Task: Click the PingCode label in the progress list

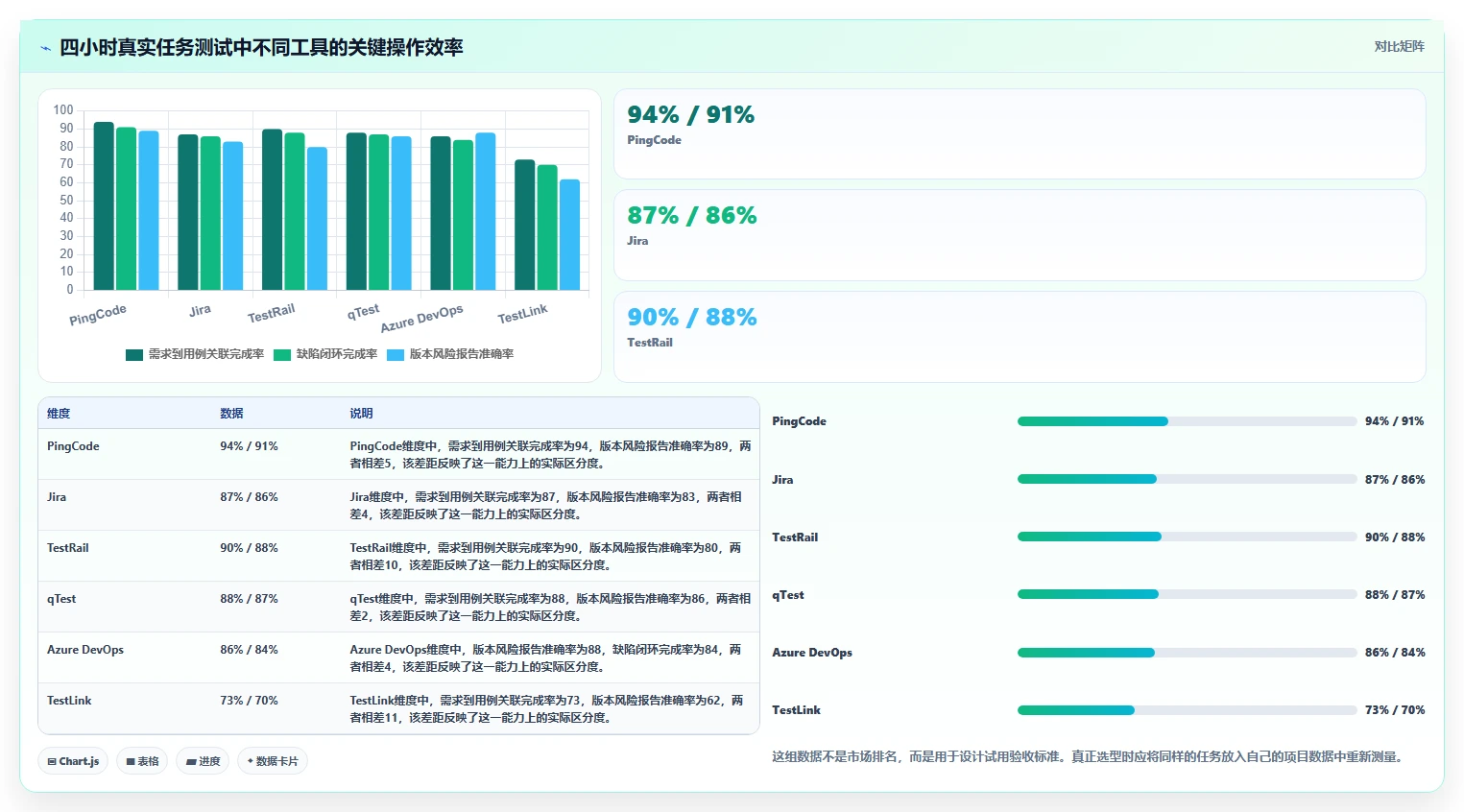Action: pyautogui.click(x=799, y=421)
